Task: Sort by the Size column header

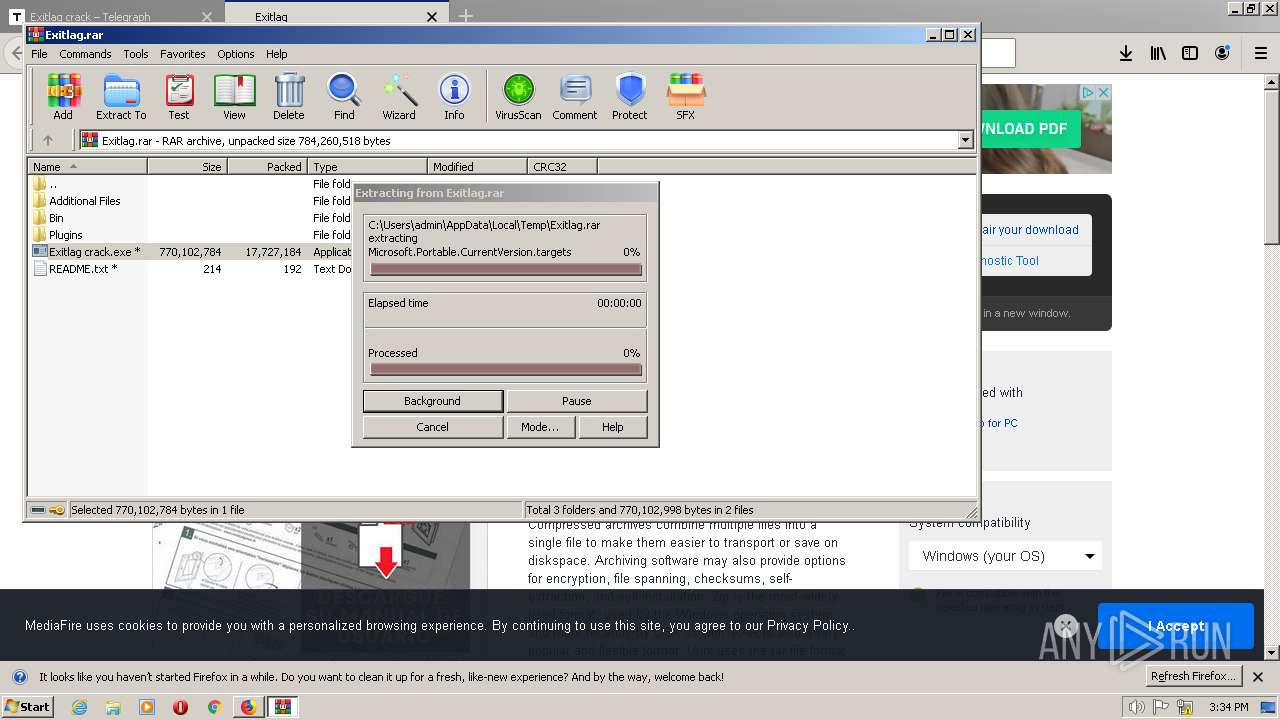Action: click(188, 167)
